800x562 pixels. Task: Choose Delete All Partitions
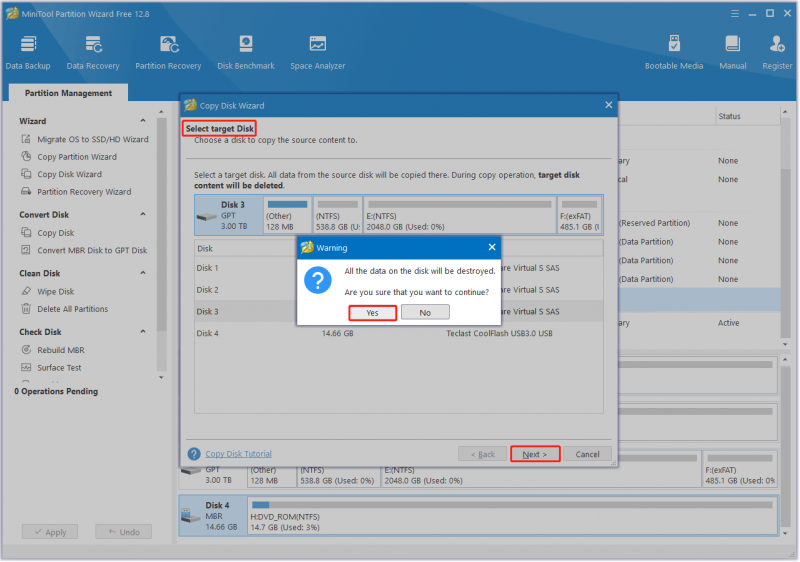[72, 309]
